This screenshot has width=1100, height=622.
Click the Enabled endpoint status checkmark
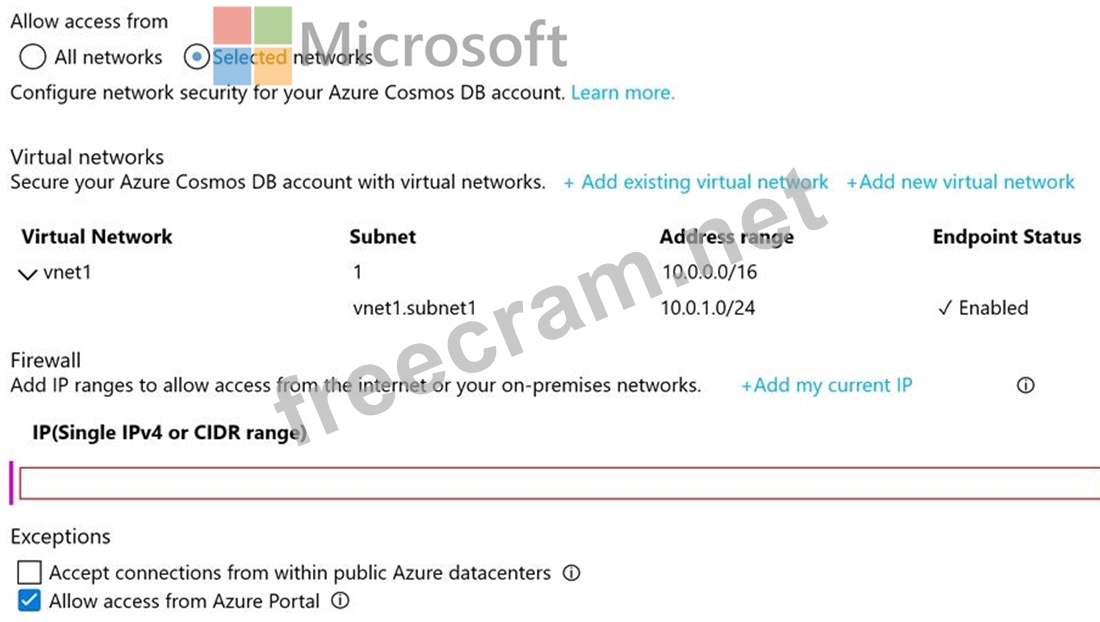[944, 308]
